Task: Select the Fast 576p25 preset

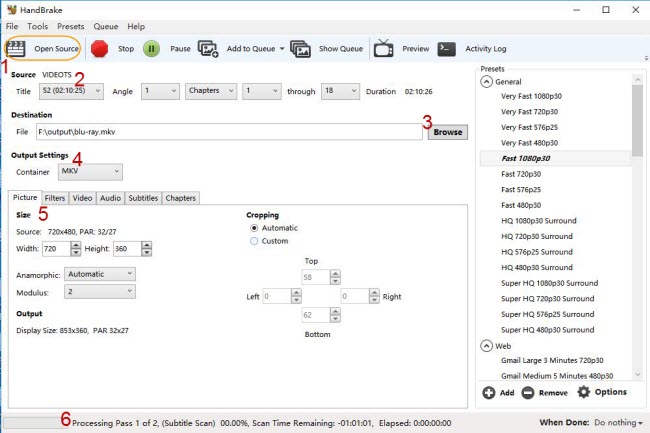Action: pos(521,190)
